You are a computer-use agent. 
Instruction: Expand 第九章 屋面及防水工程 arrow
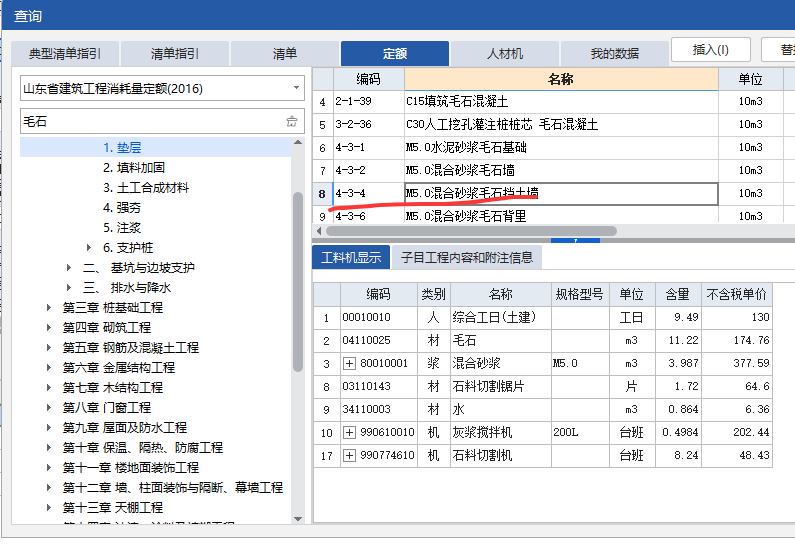tap(49, 427)
